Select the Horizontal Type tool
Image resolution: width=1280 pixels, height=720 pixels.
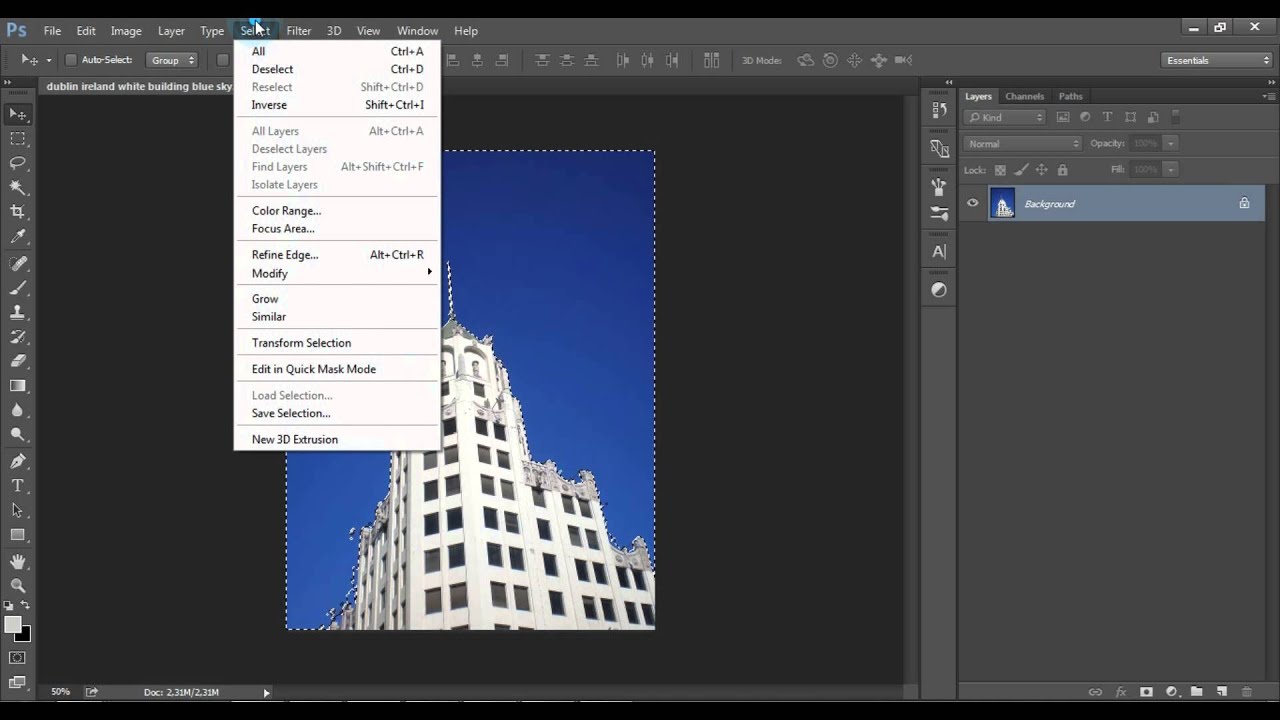(x=18, y=485)
